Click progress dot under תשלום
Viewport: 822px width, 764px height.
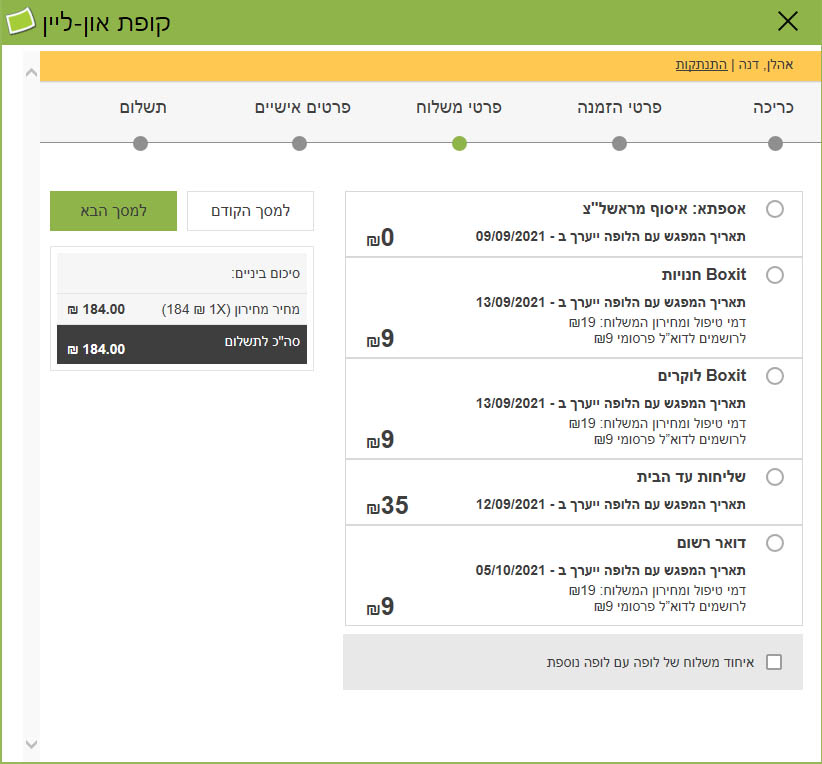(140, 143)
